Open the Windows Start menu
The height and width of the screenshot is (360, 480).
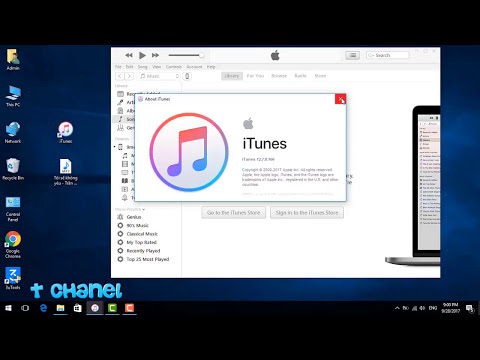pos(8,308)
